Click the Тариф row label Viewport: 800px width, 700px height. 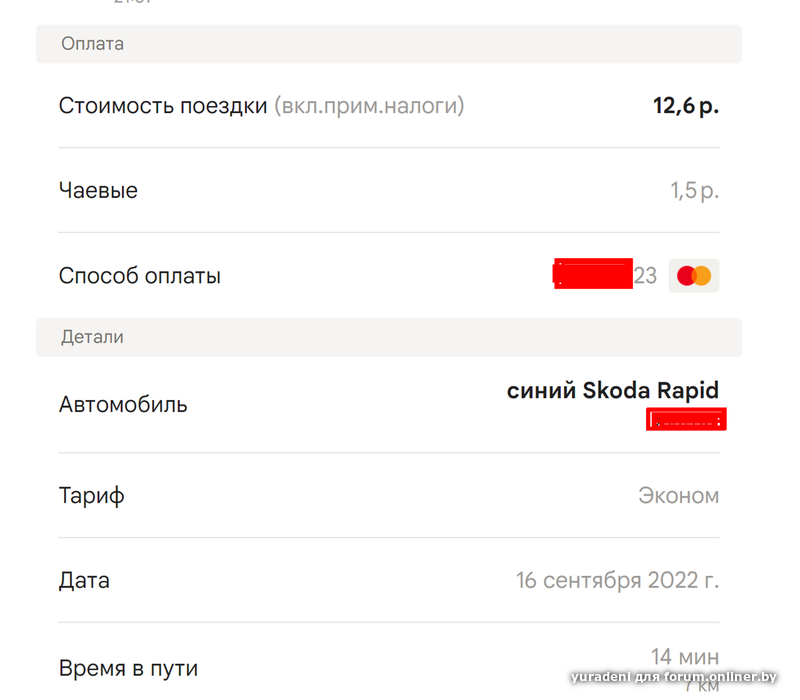click(x=92, y=496)
